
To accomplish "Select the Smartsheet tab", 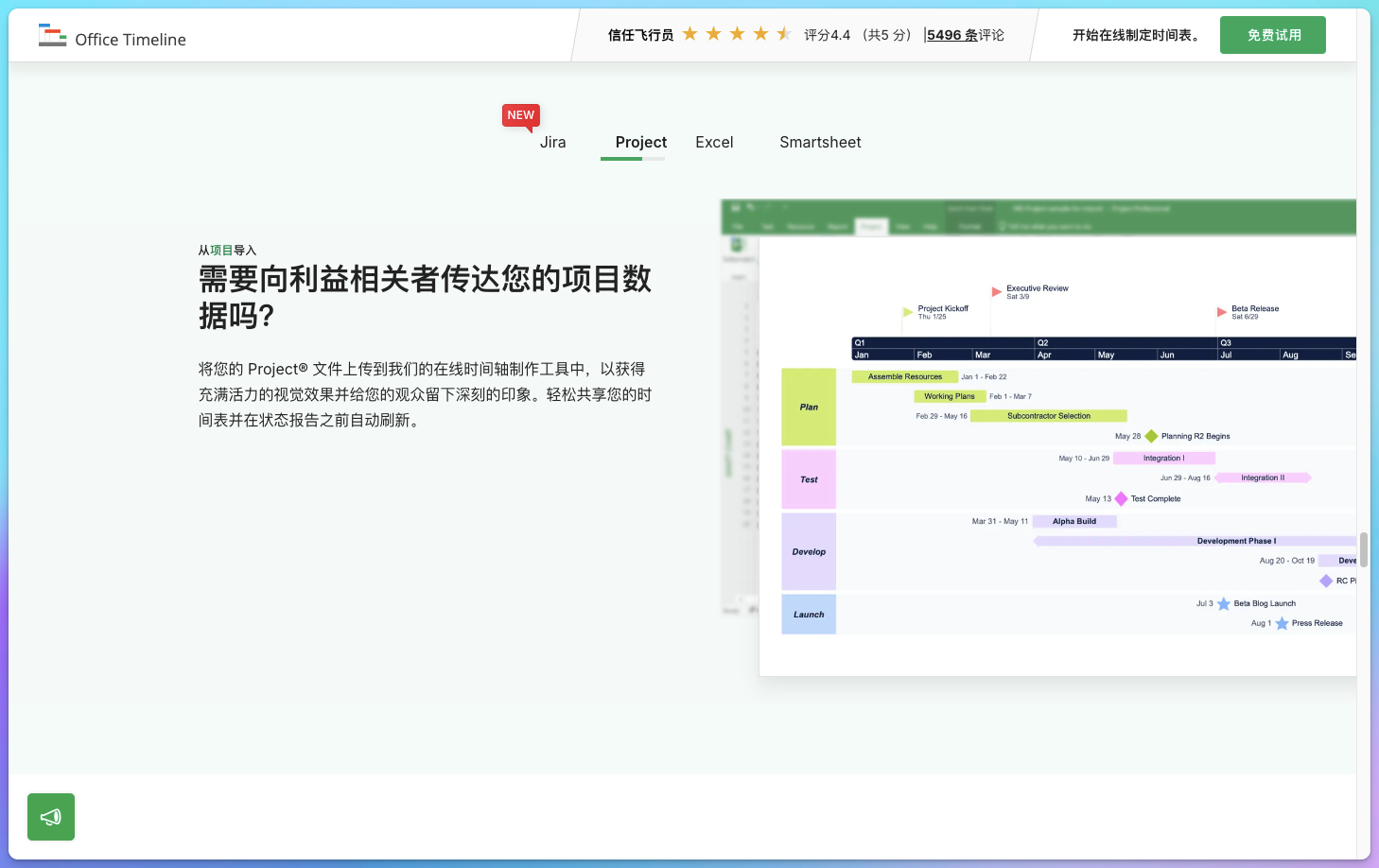I will (820, 142).
